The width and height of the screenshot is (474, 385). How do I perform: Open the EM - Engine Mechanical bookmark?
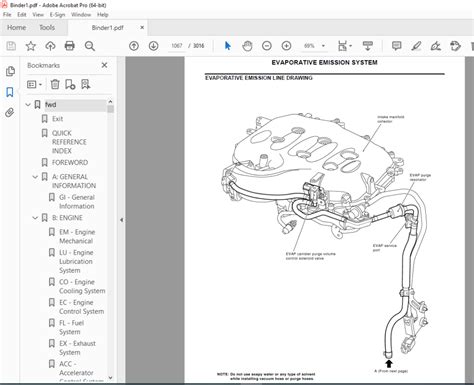click(77, 236)
